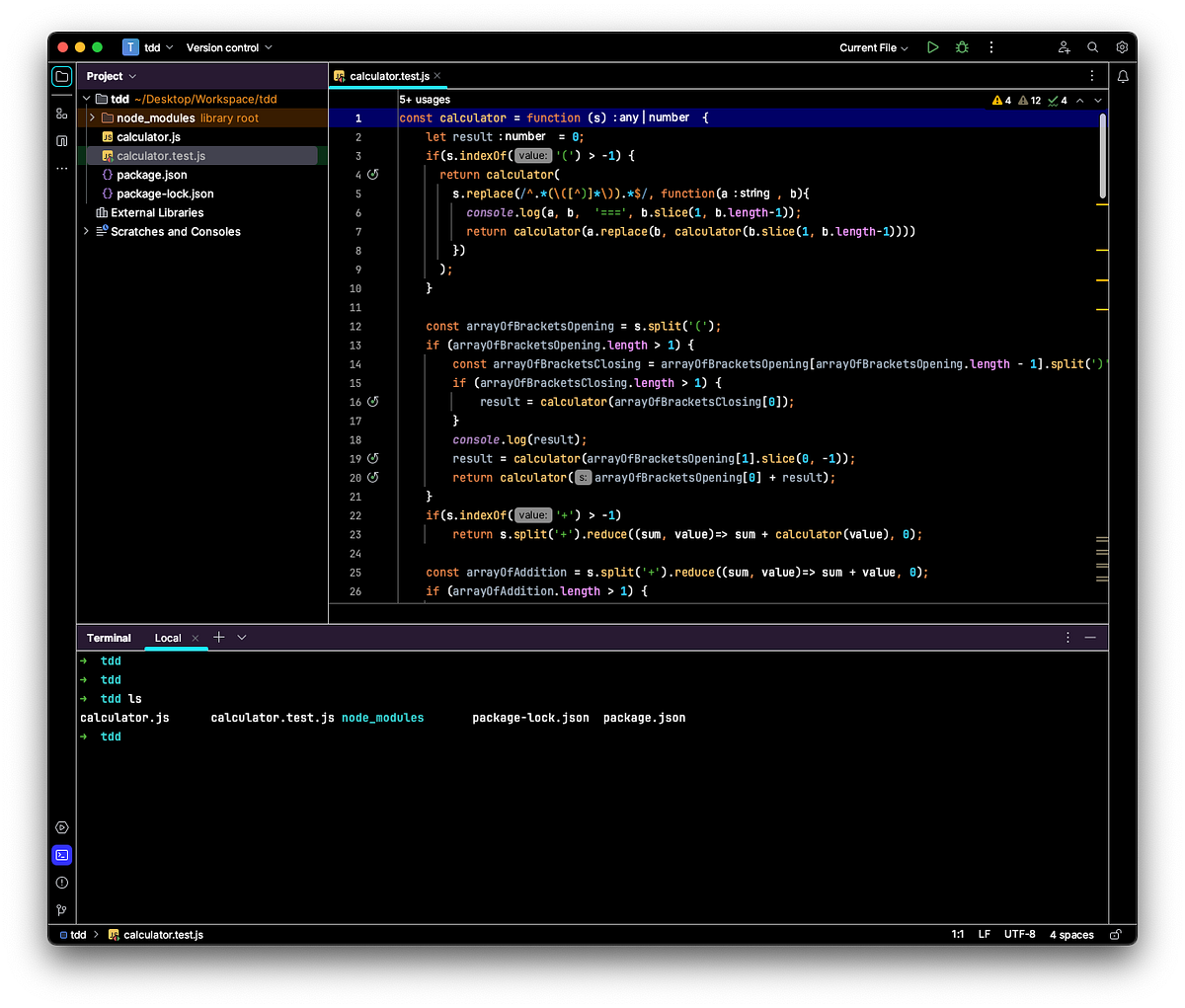
Task: Open the notifications bell icon
Action: coord(1122,76)
